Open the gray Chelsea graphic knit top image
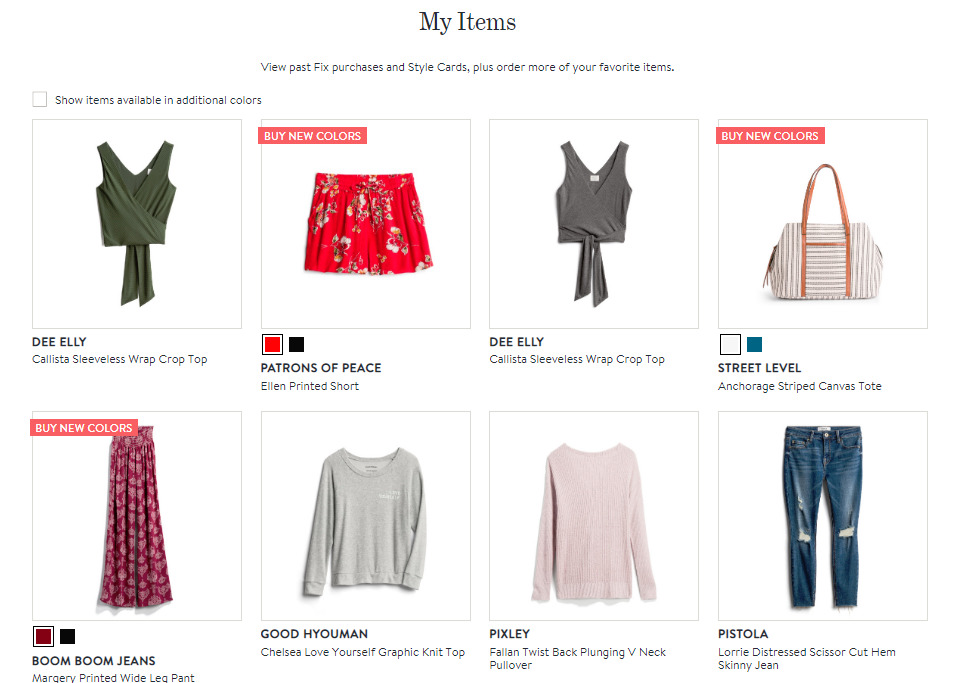The height and width of the screenshot is (683, 954). pos(365,516)
